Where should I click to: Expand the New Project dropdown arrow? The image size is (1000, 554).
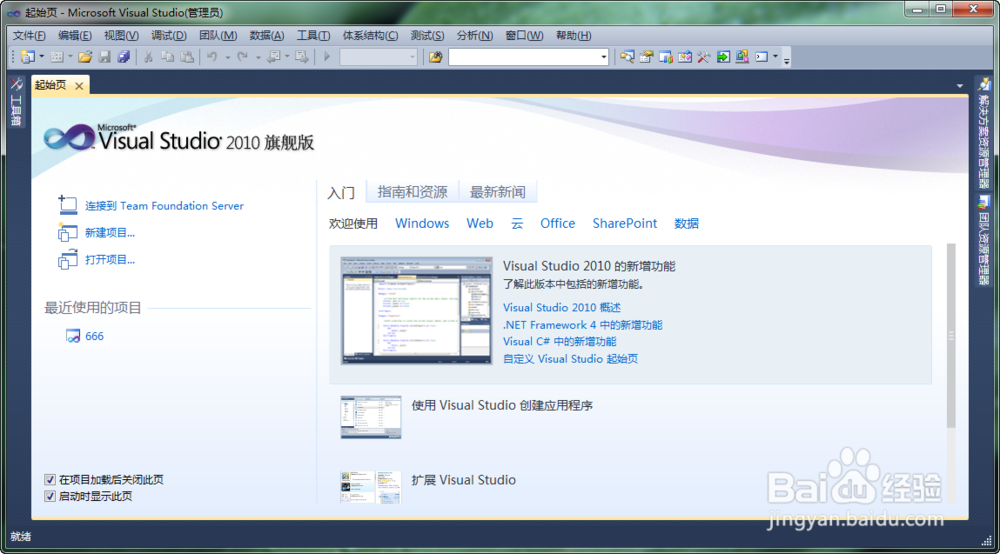tap(41, 57)
